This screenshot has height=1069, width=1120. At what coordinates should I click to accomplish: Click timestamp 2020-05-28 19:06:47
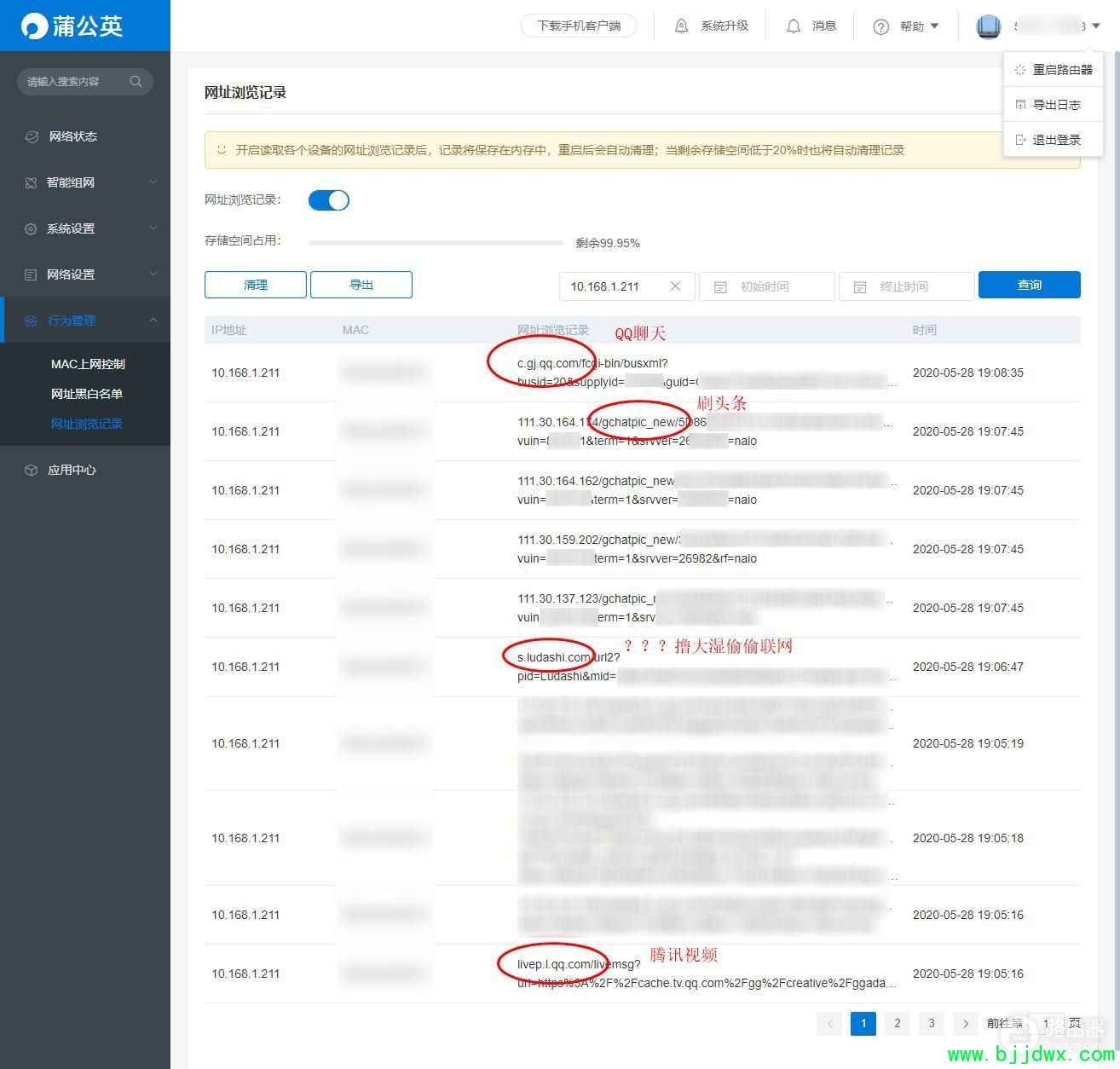968,667
